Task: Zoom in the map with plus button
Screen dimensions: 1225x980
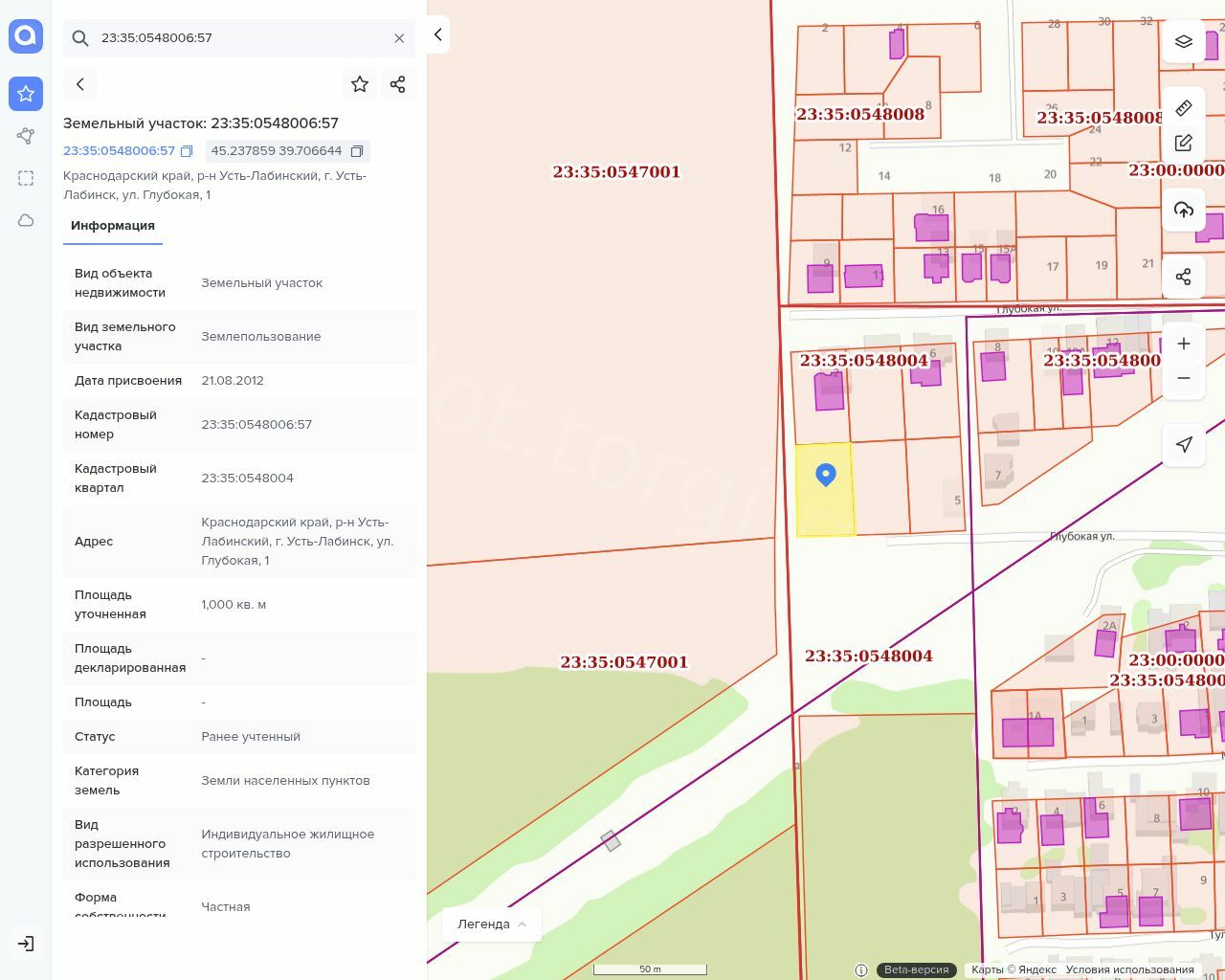Action: (x=1184, y=344)
